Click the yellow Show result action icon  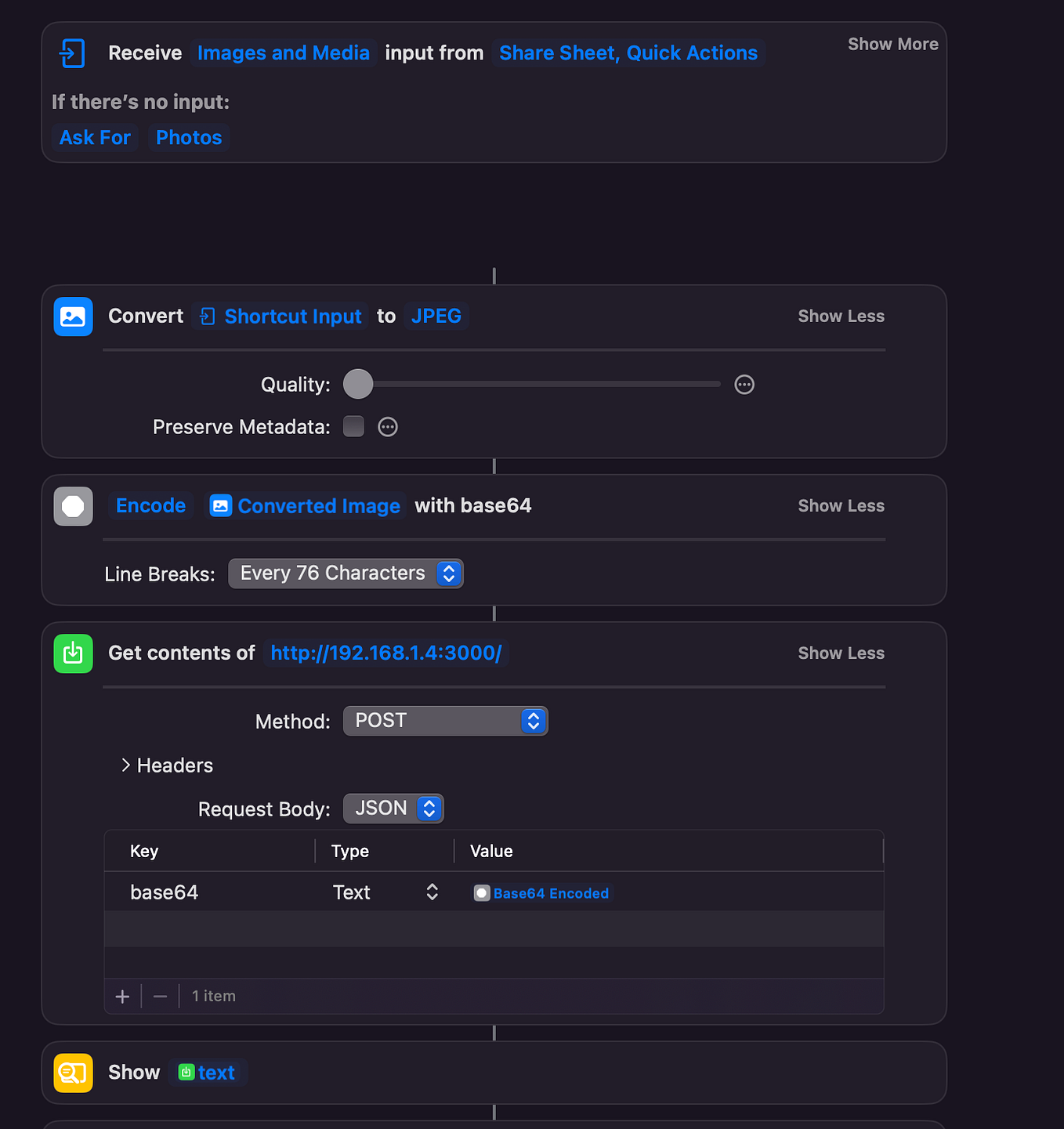(73, 1073)
